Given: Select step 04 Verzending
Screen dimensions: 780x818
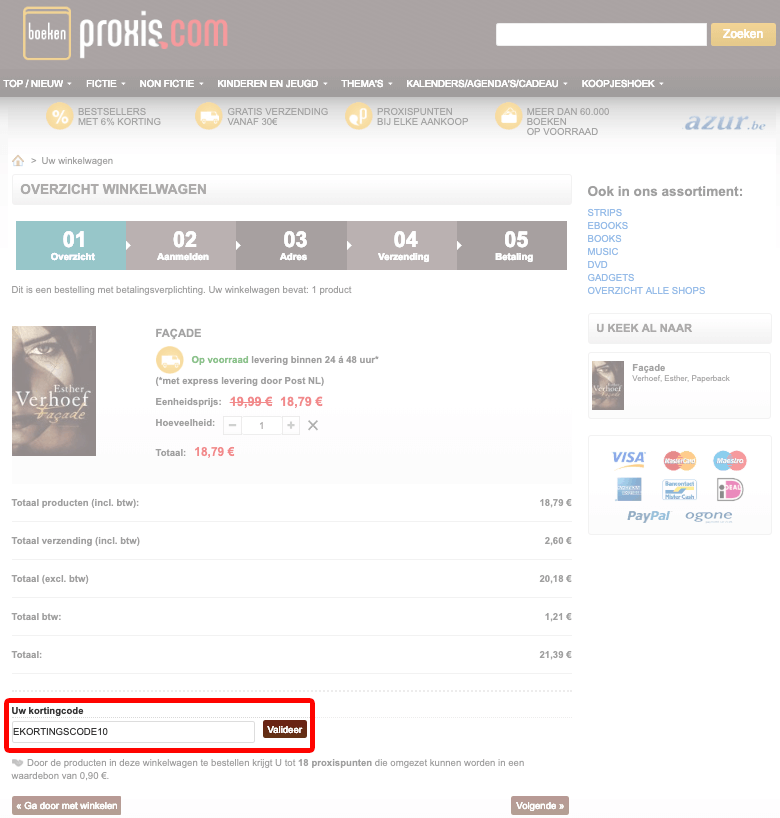Looking at the screenshot, I should click(402, 245).
